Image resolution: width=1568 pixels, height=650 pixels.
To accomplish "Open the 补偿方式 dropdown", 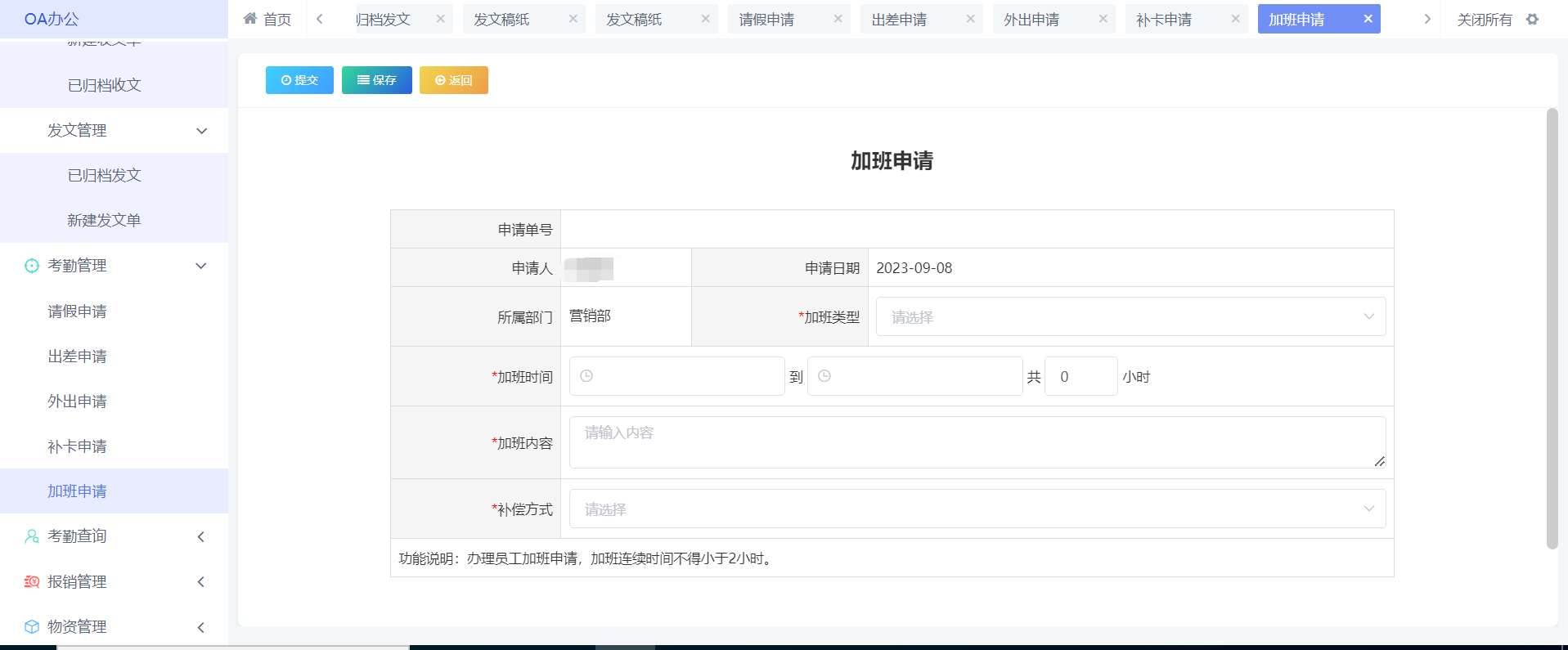I will point(977,509).
